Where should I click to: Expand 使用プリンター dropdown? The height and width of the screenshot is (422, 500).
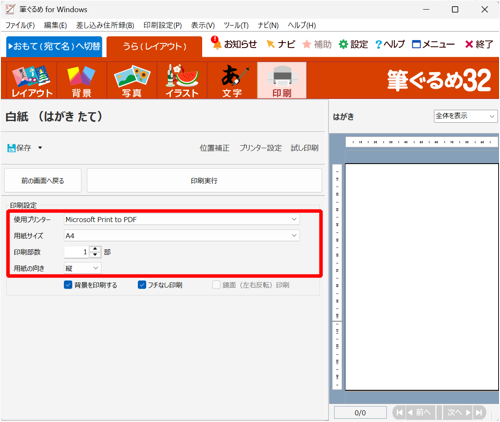294,219
